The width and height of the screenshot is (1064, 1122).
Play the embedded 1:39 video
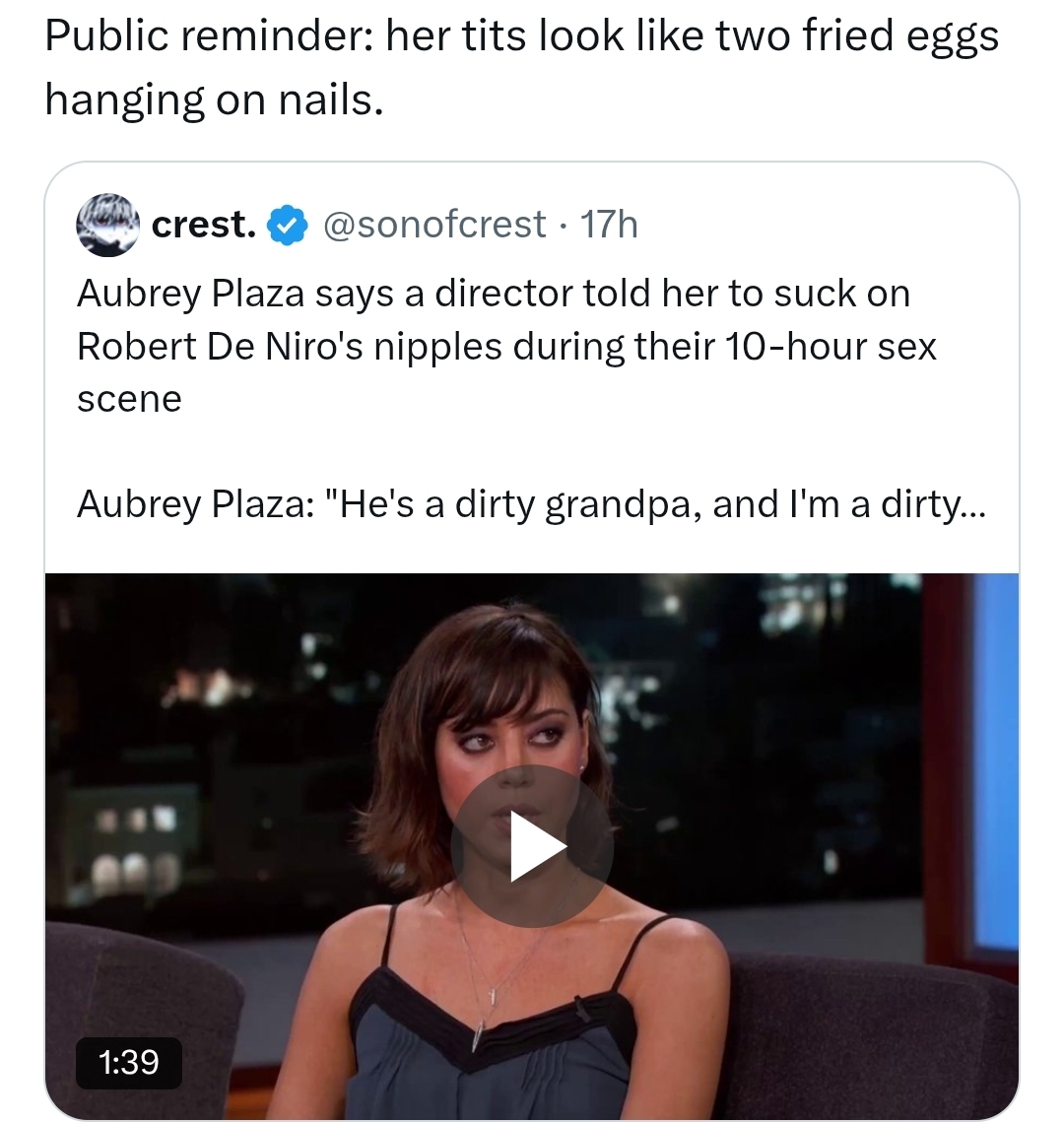pyautogui.click(x=532, y=845)
